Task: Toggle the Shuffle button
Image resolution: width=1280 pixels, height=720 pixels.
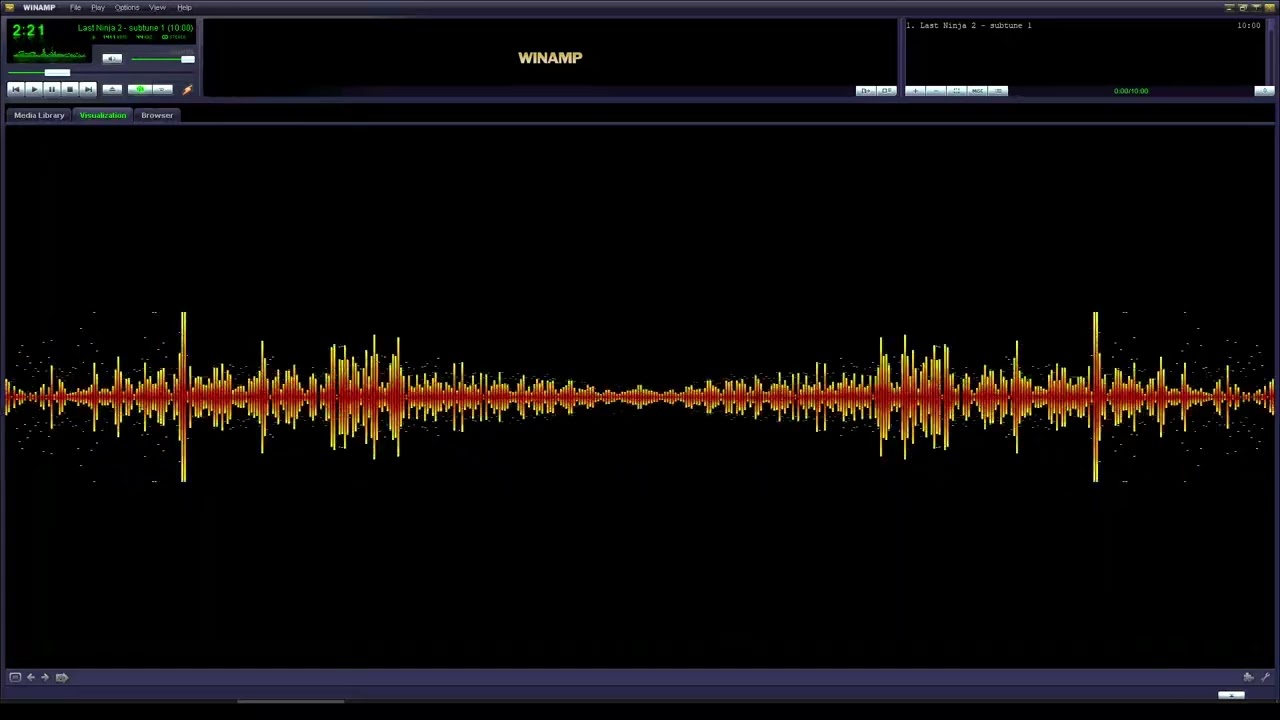Action: point(139,89)
